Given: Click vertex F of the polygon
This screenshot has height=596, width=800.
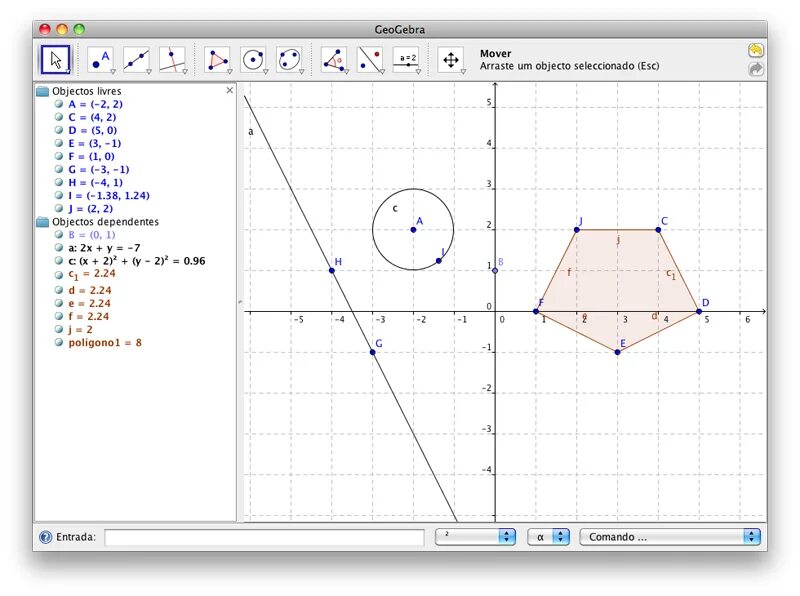Looking at the screenshot, I should (536, 311).
